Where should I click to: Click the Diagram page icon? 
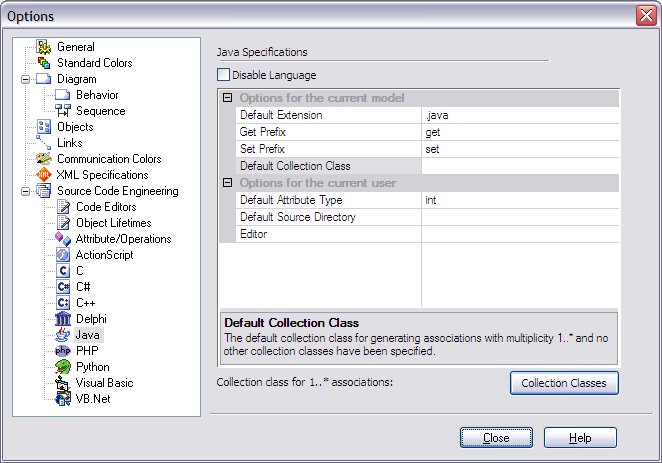(x=43, y=79)
